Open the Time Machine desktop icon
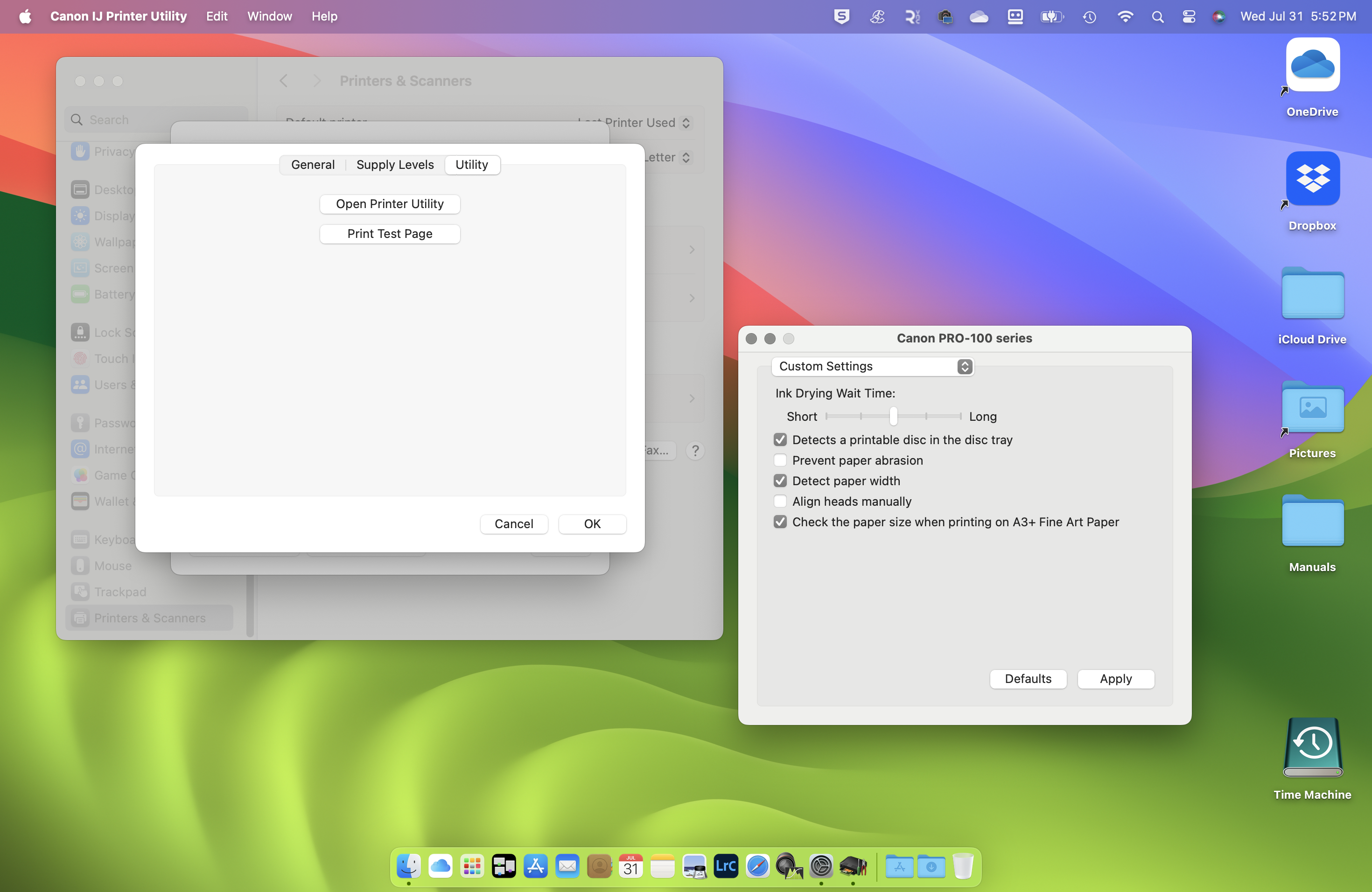 point(1312,749)
